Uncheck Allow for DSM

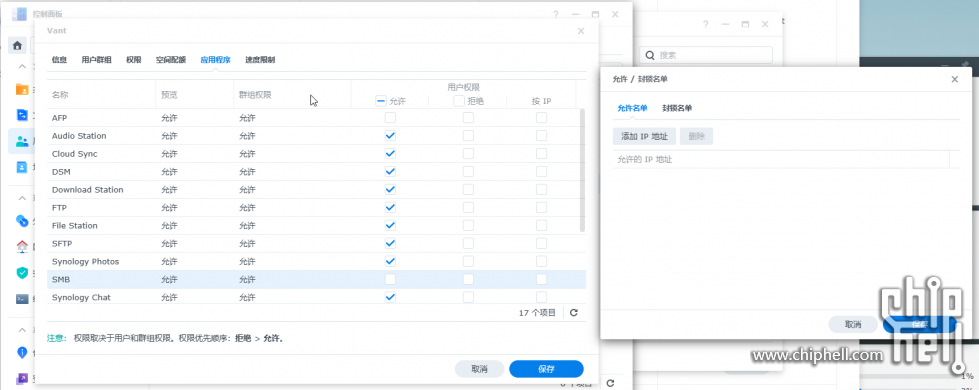pos(390,172)
